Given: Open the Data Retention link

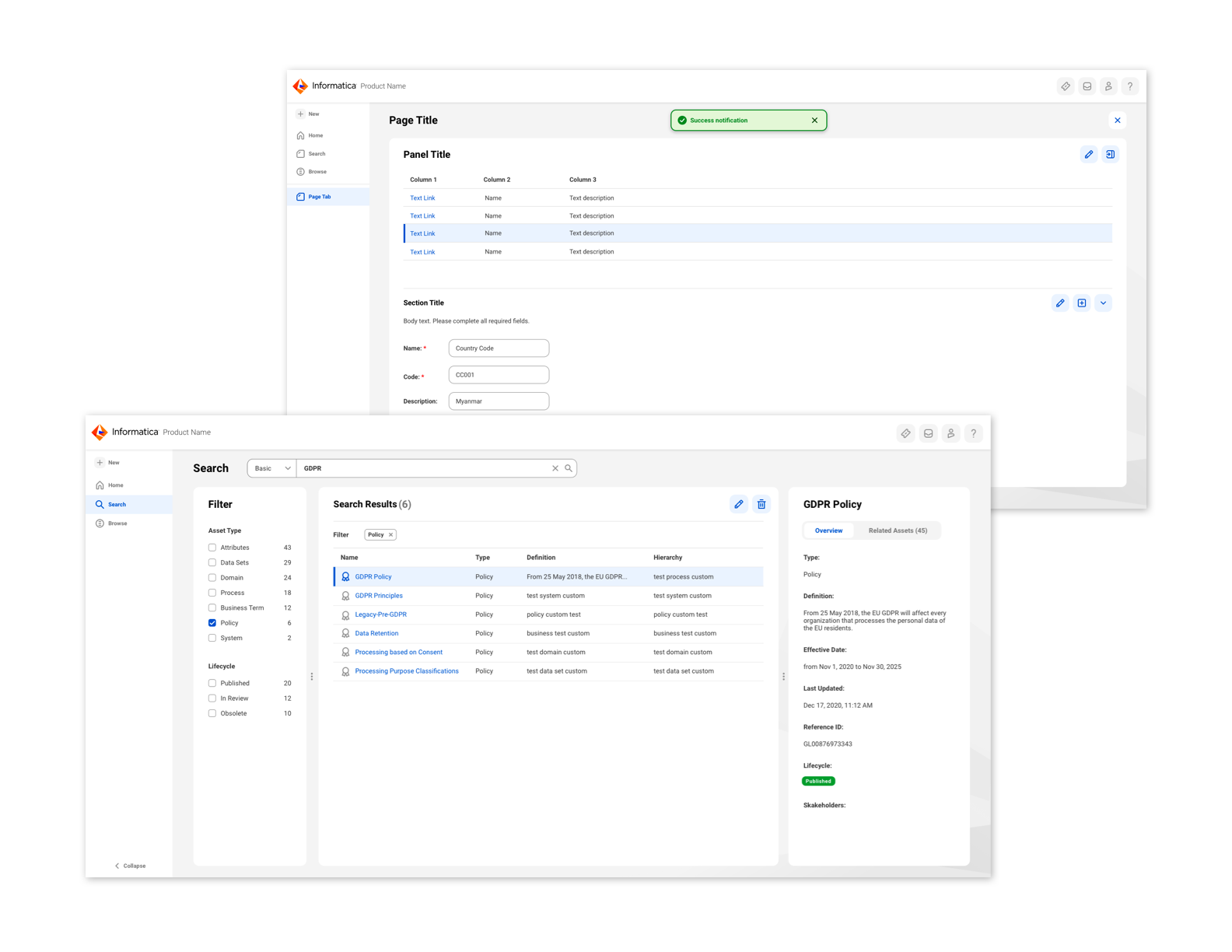Looking at the screenshot, I should [376, 634].
